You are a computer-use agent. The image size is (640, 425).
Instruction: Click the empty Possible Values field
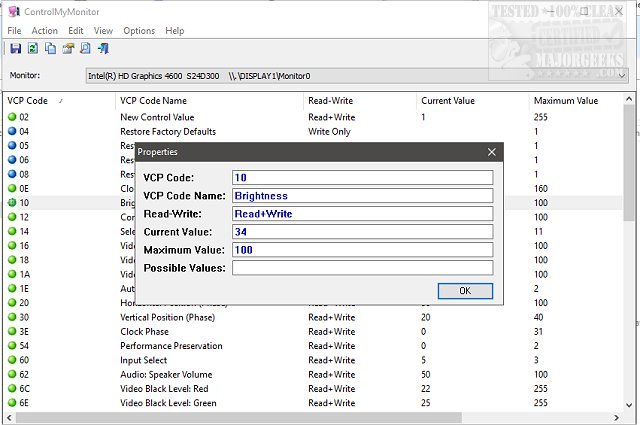[362, 268]
